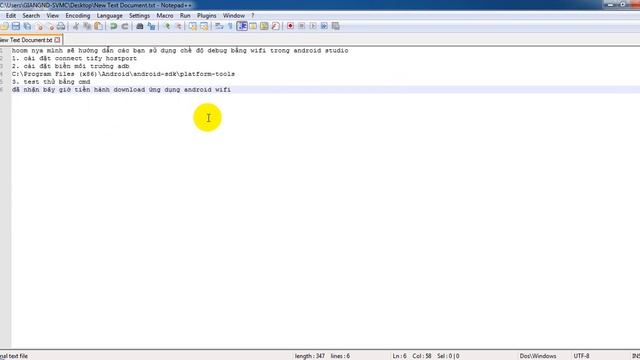Undo the last edit via toolbar
This screenshot has height=360, width=640.
tap(113, 26)
